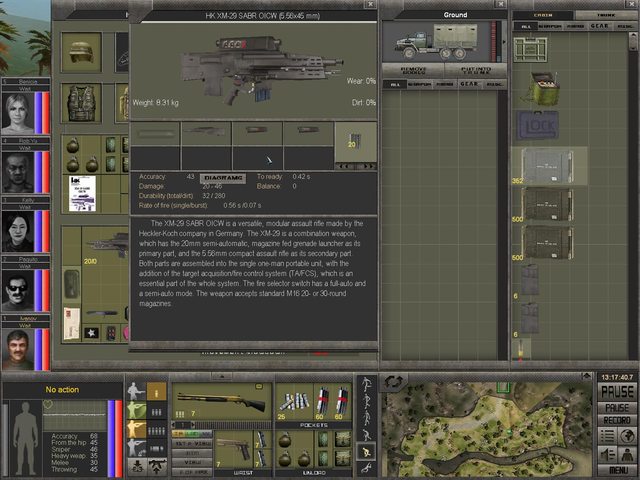Select the three-round burst fire mode
Screen dimensions: 640x480
[x=157, y=412]
